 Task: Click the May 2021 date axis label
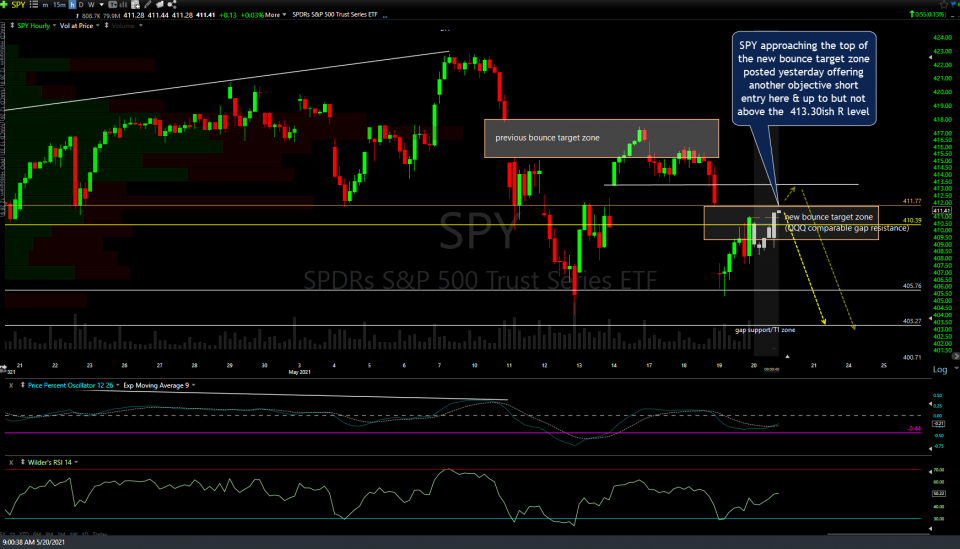click(x=299, y=372)
